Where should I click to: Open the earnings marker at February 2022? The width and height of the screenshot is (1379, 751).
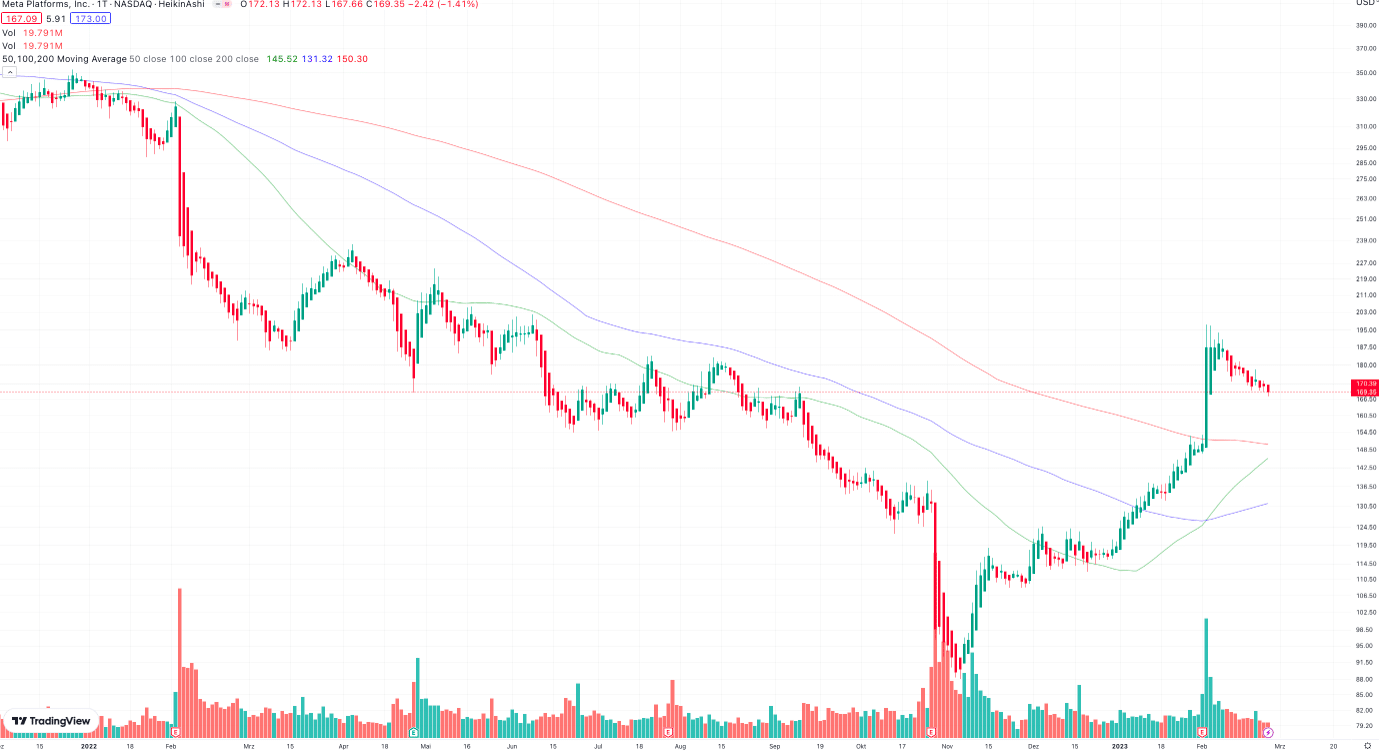(x=176, y=733)
